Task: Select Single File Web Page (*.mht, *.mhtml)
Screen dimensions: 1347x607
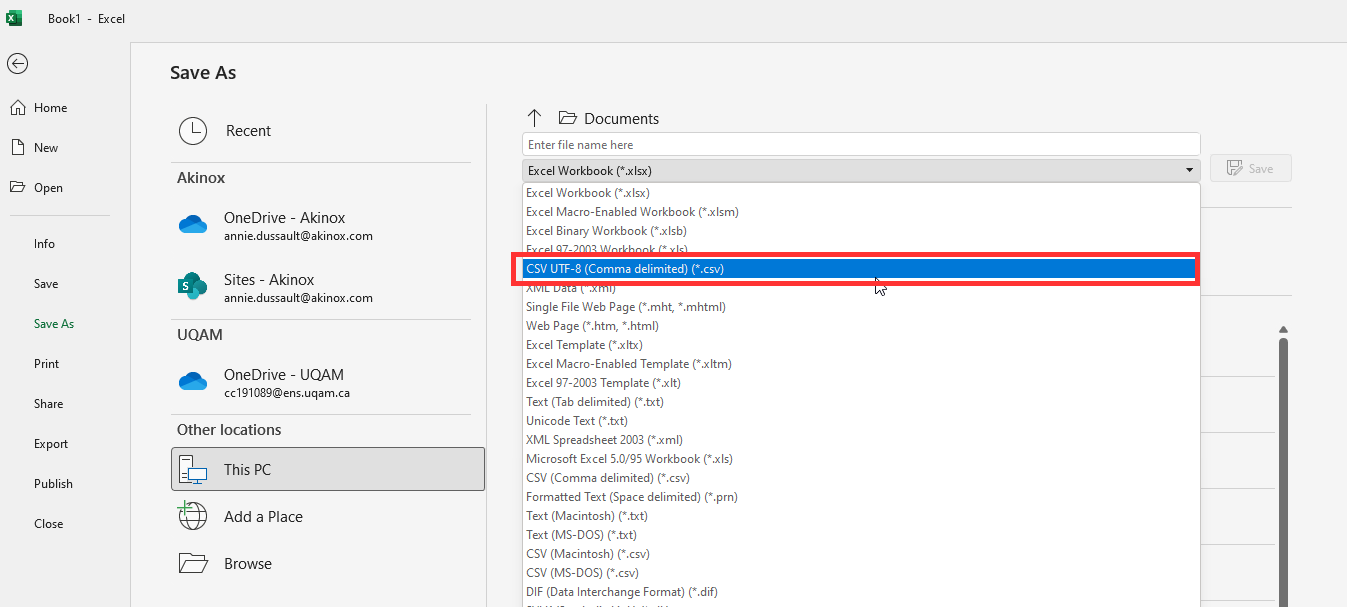Action: 861,307
